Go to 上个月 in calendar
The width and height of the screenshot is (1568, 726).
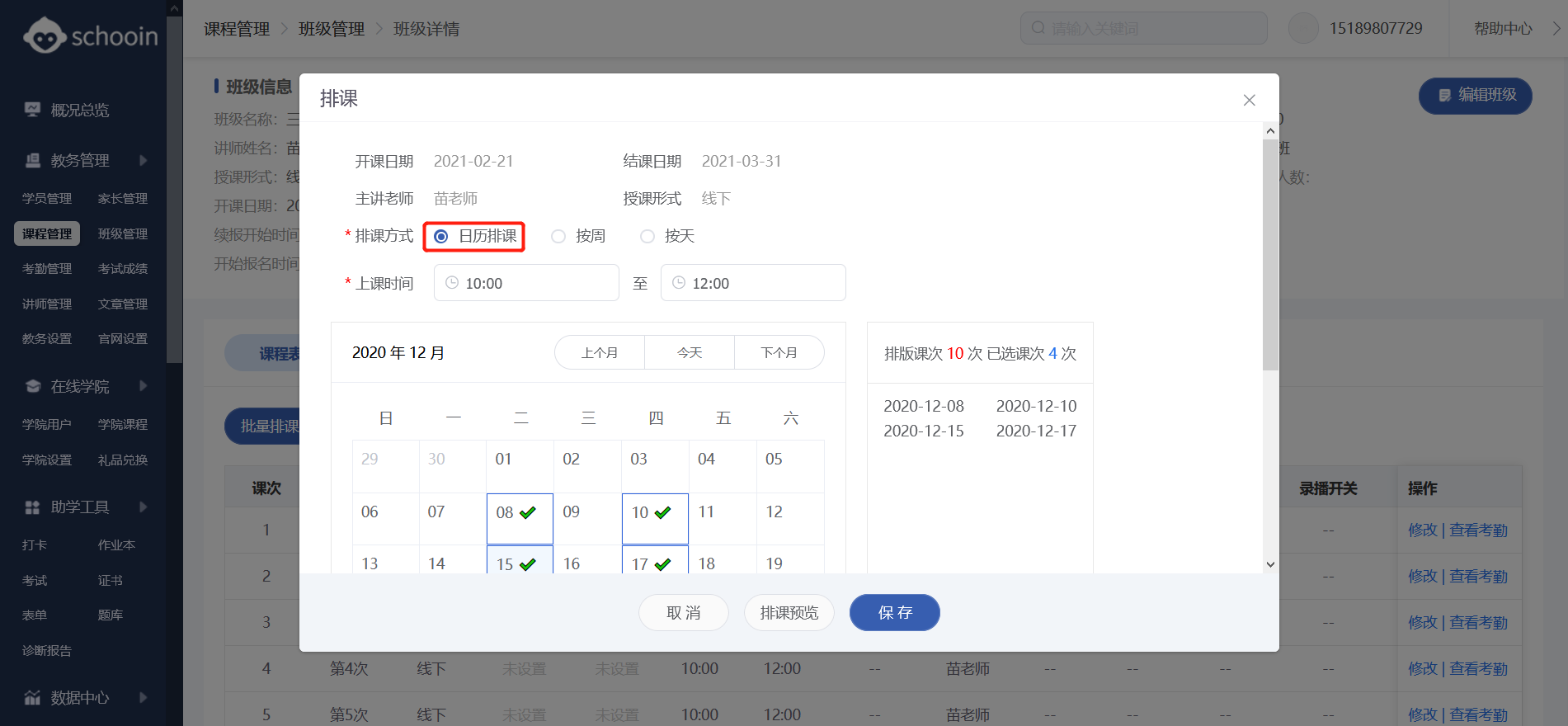tap(600, 352)
